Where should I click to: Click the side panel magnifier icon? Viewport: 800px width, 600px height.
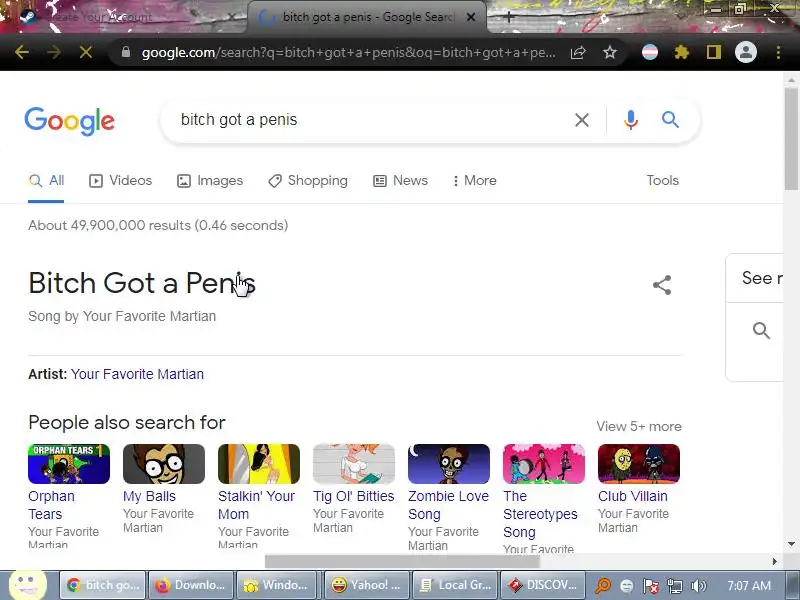[761, 330]
